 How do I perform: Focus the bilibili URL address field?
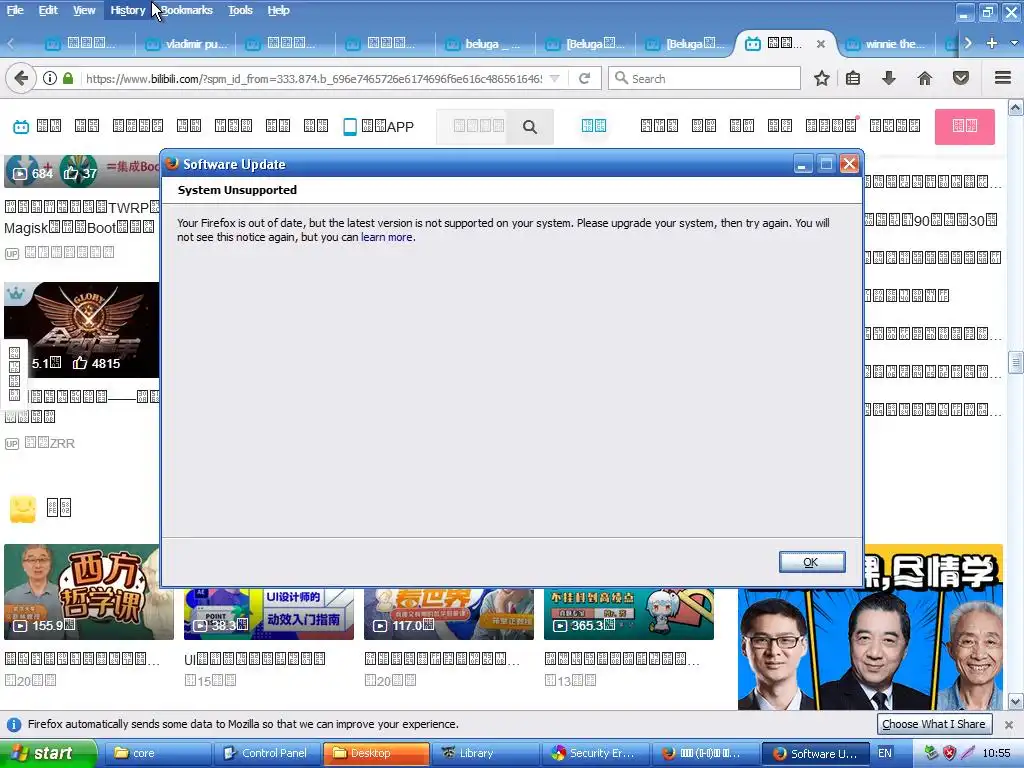click(x=313, y=78)
